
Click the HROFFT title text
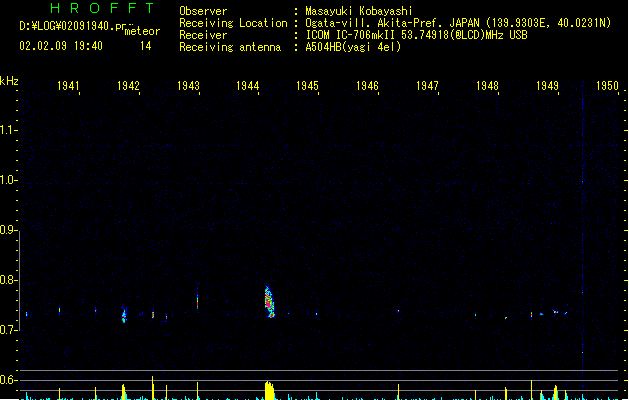pos(102,8)
